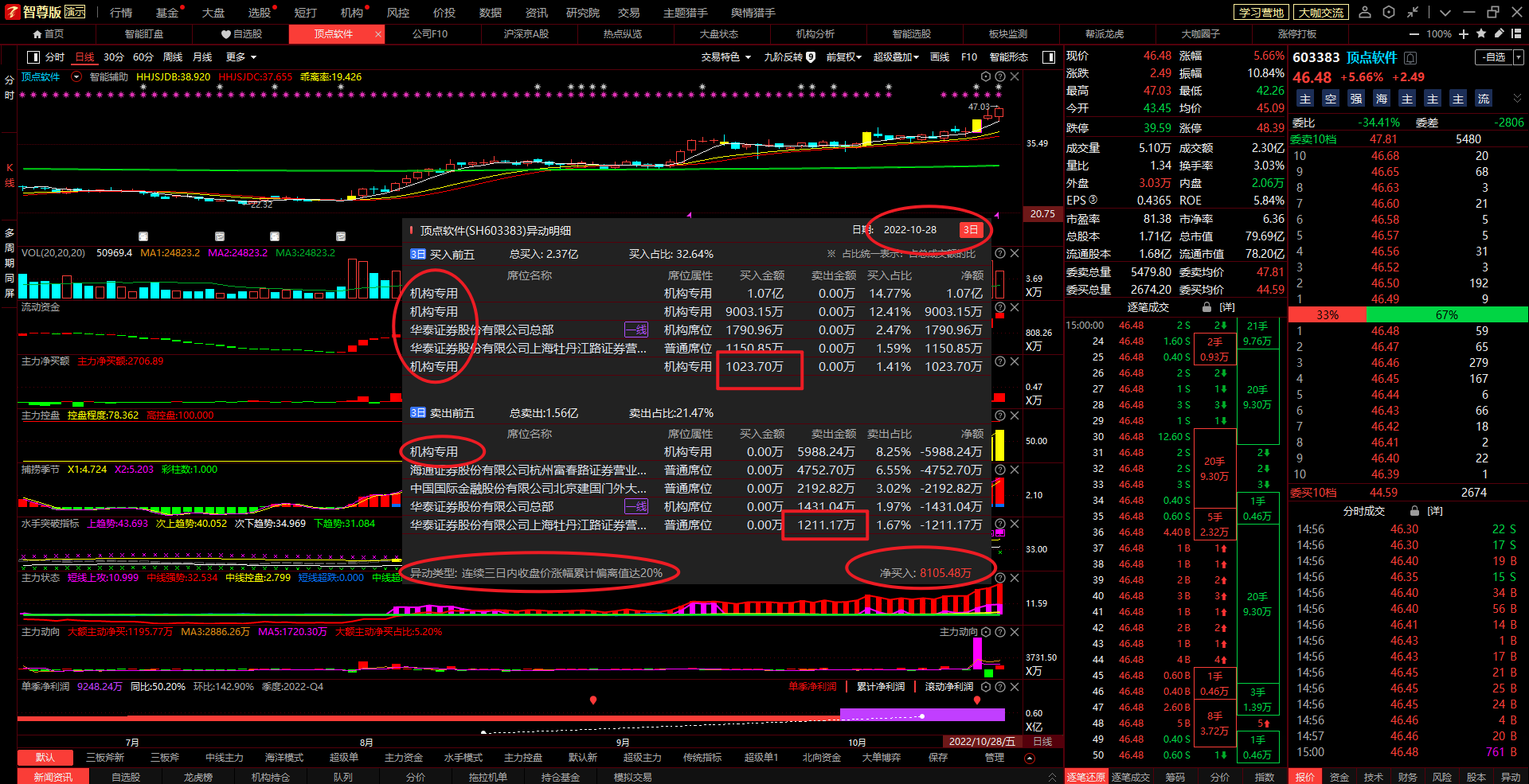The width and height of the screenshot is (1529, 784).
Task: Click the 3日 badge in the 异动明细 popup
Action: 971,230
